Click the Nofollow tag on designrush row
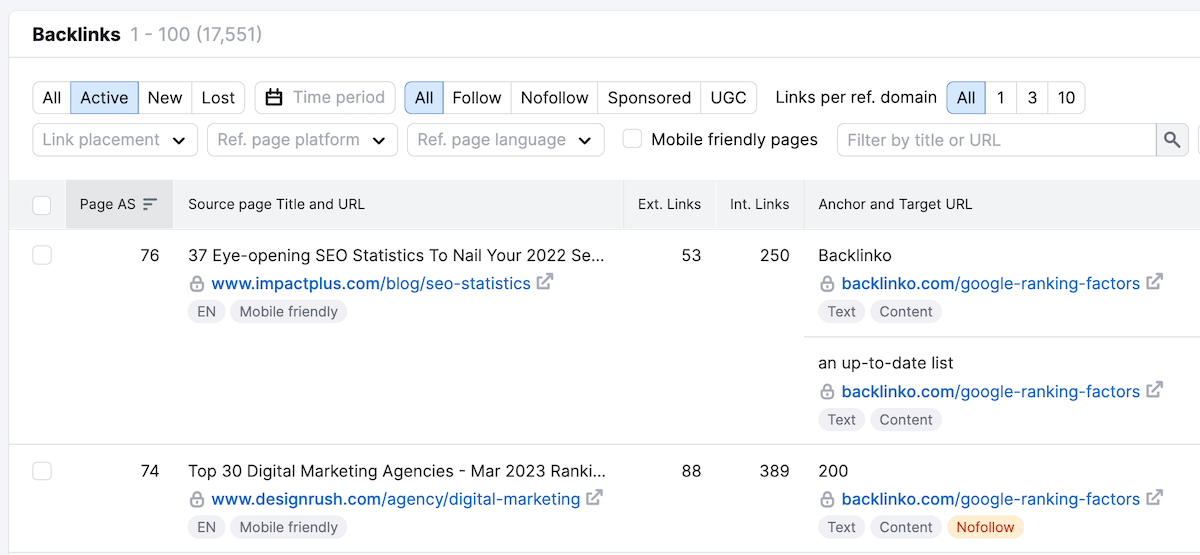The width and height of the screenshot is (1200, 555). 985,527
